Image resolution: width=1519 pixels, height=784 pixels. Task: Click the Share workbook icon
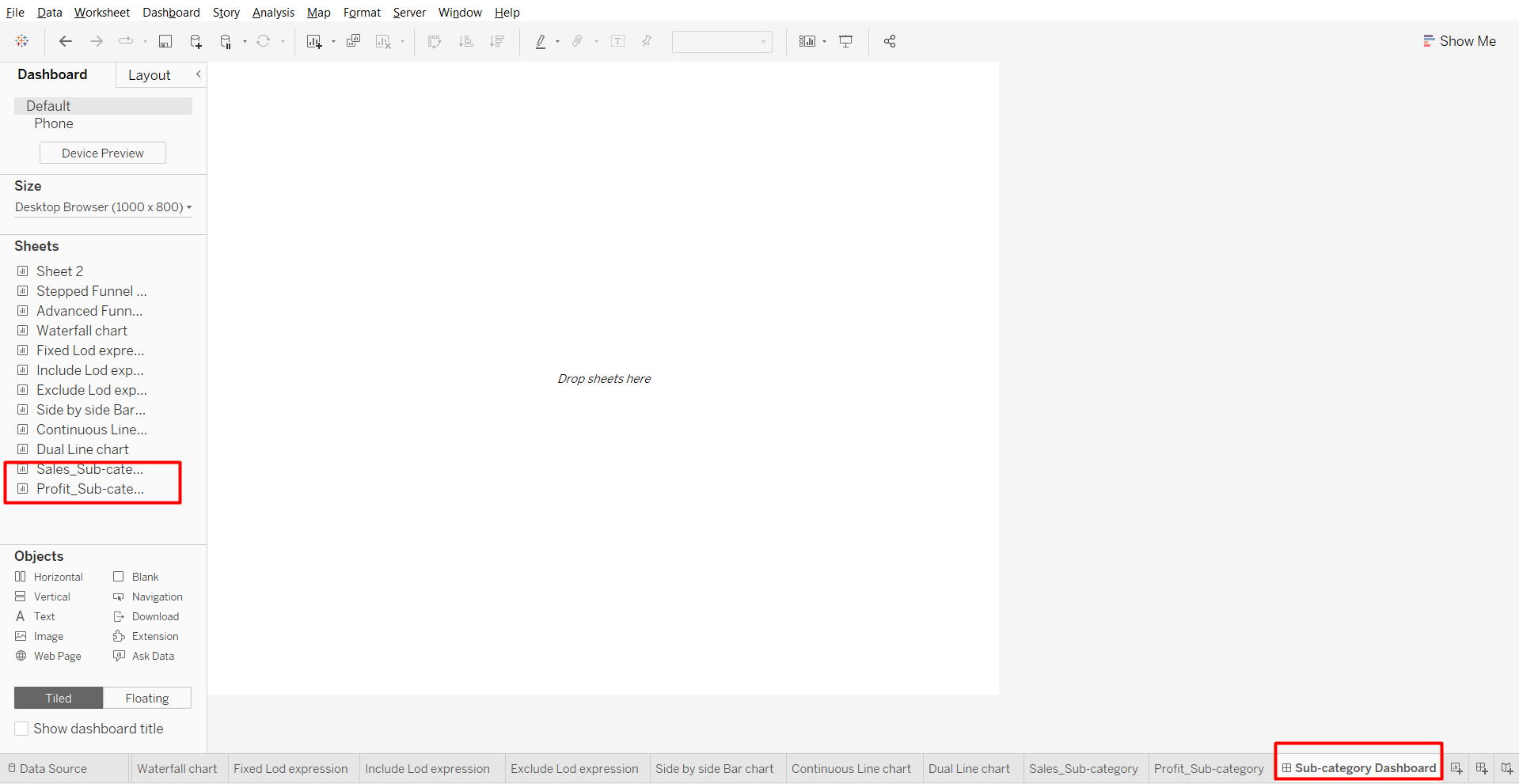[890, 41]
